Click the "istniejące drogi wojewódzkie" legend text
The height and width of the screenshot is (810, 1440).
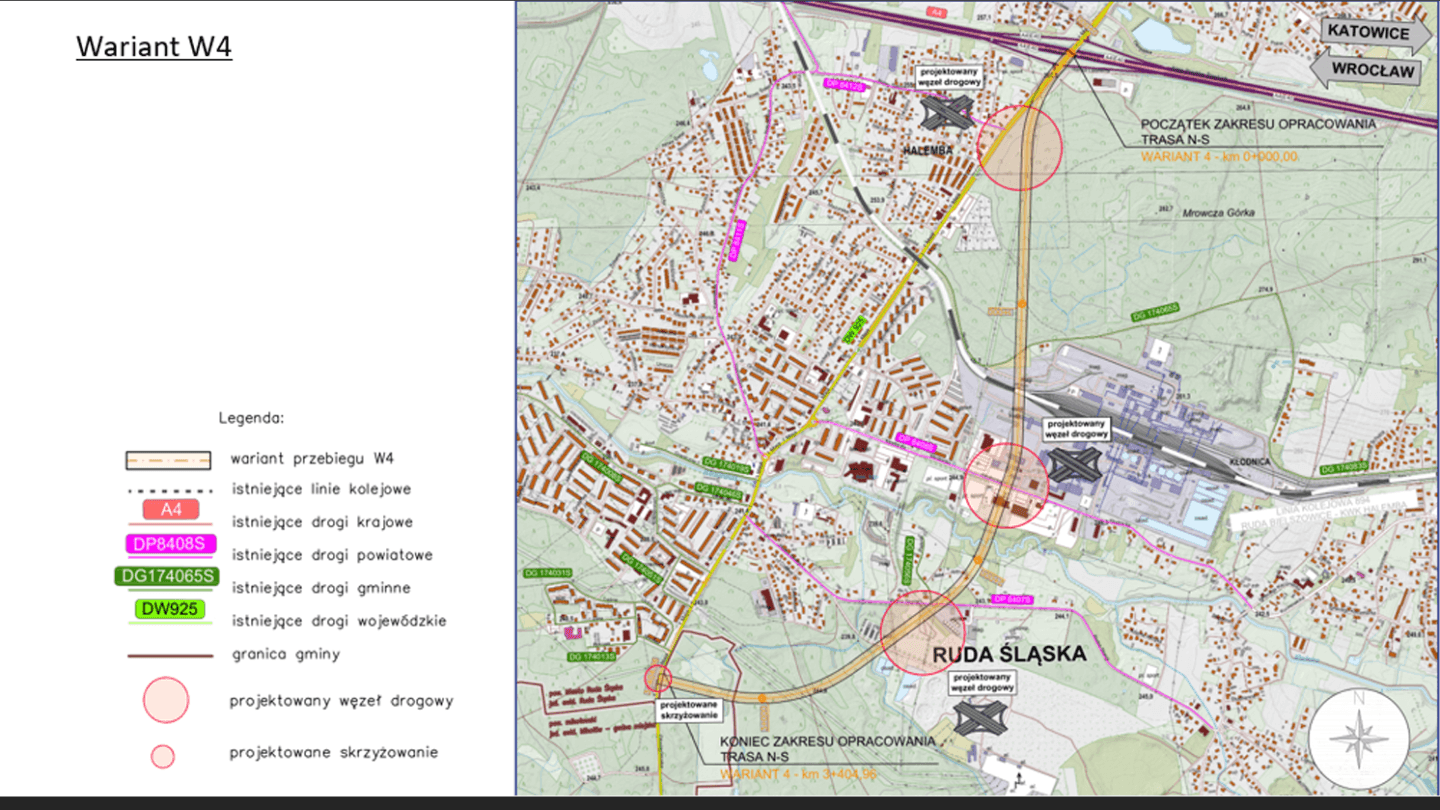pos(339,621)
